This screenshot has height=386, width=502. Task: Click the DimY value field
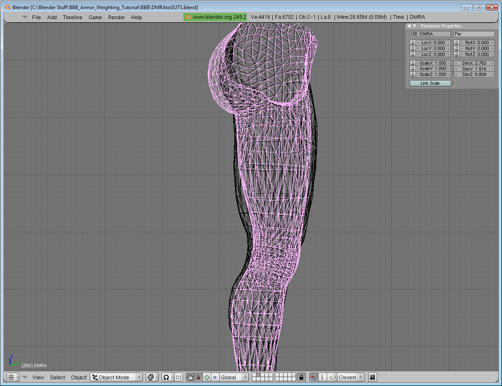tap(474, 69)
